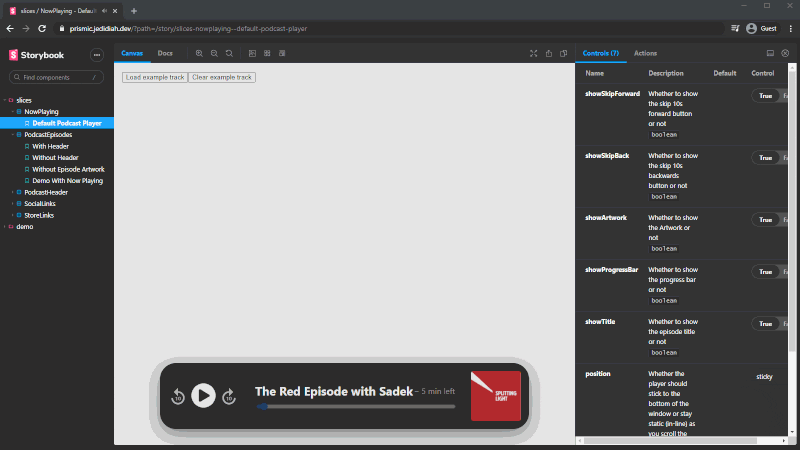Open the Actions addon tab
The image size is (800, 450).
(x=645, y=53)
